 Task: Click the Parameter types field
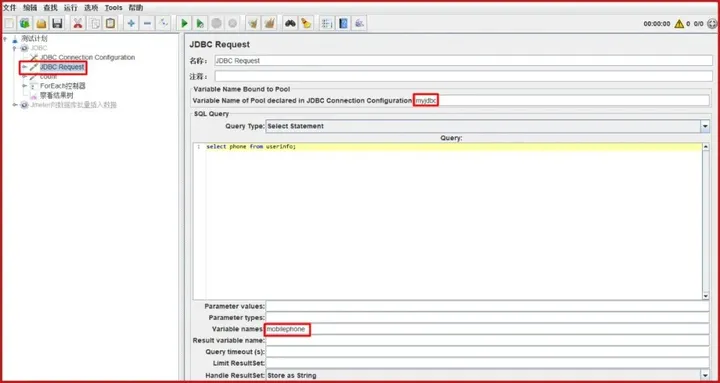pos(488,318)
